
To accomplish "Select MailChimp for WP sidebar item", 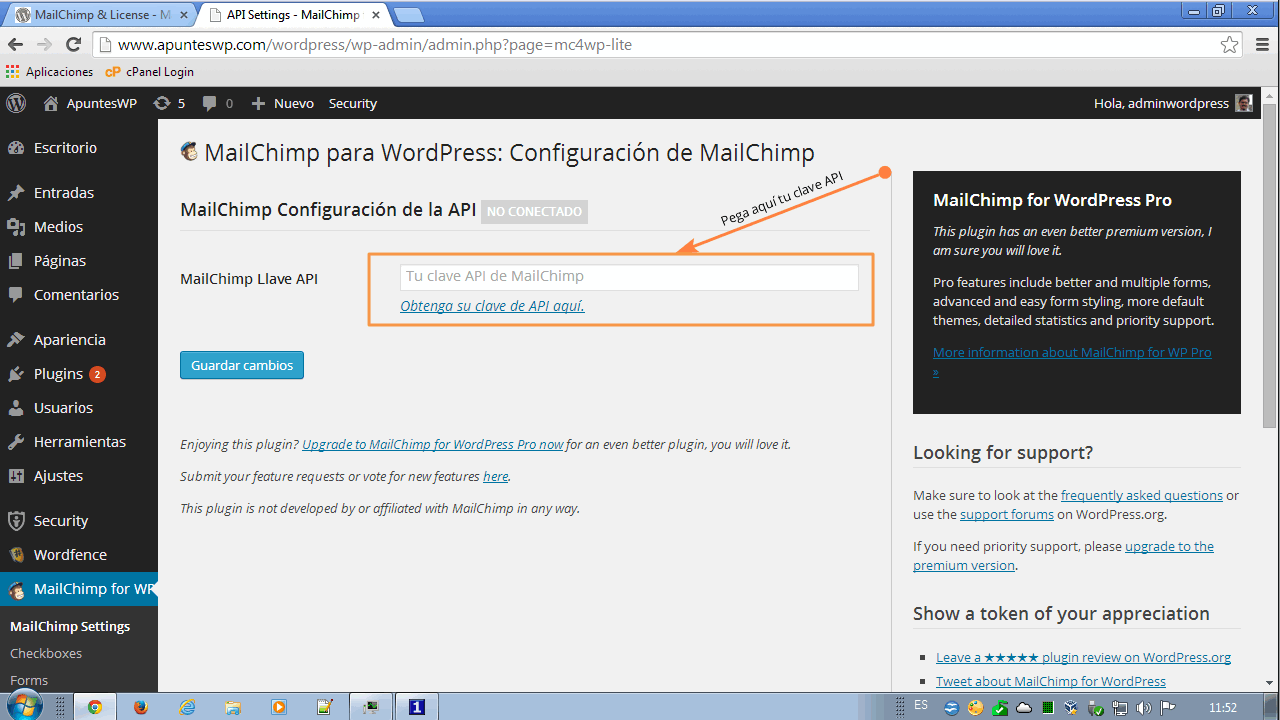I will [78, 588].
